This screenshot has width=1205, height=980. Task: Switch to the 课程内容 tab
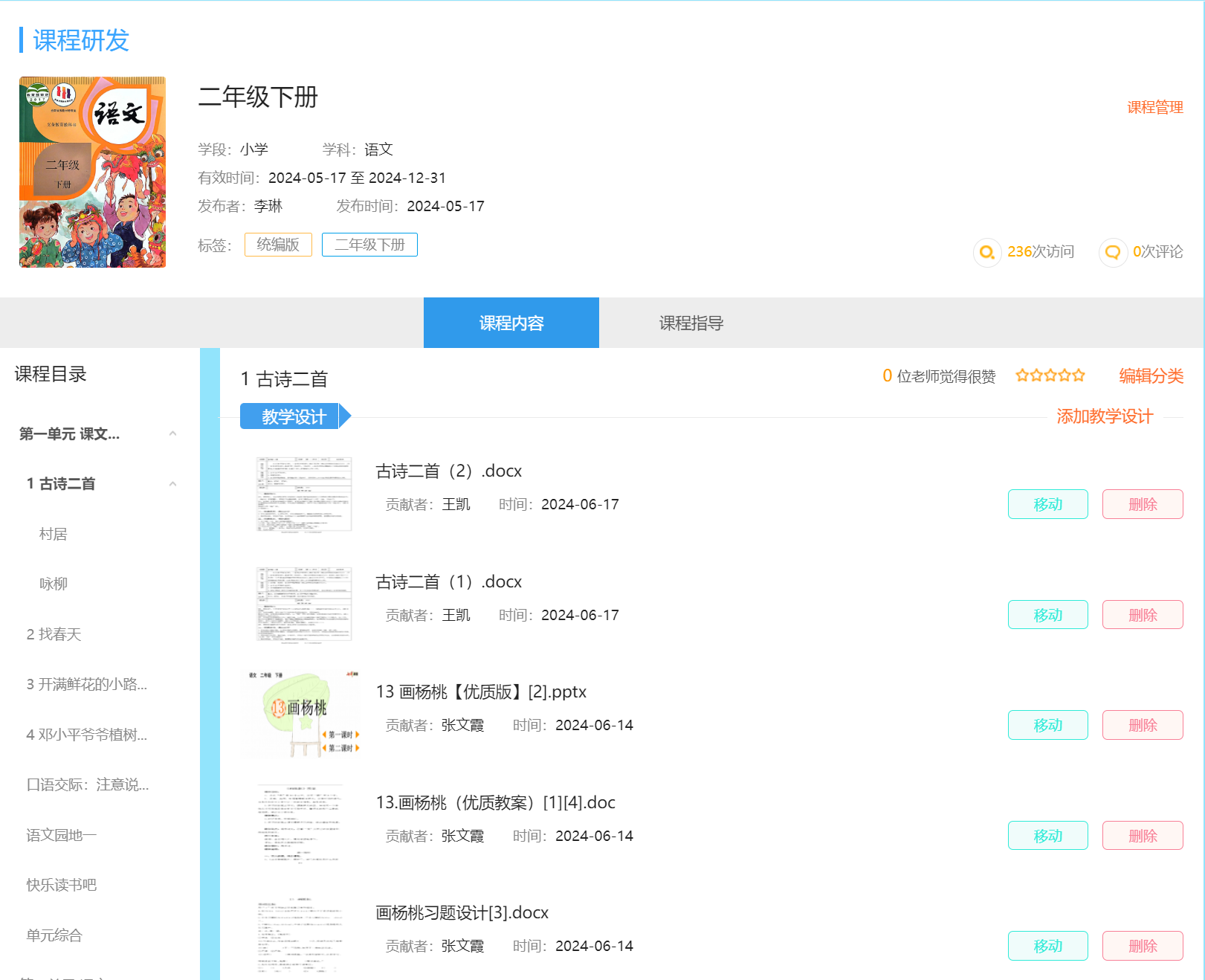(511, 323)
